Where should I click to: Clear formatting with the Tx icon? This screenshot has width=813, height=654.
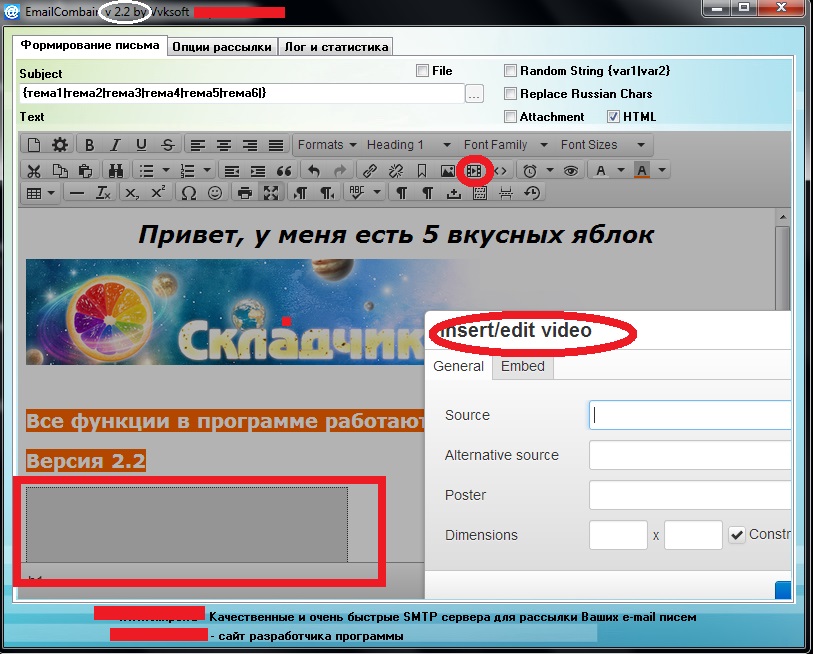103,193
